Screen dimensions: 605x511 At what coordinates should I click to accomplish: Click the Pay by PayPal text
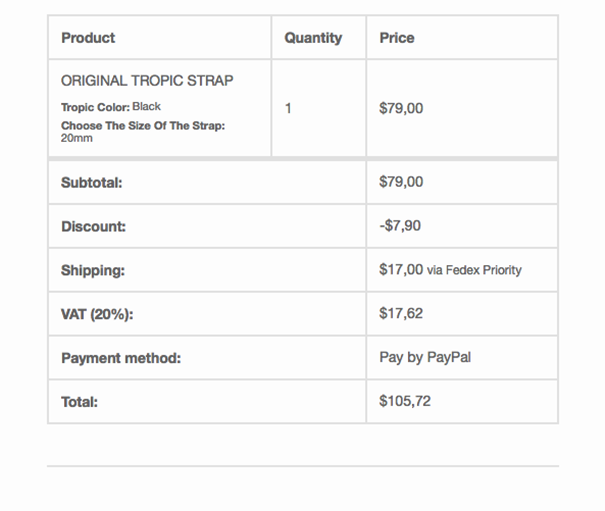(x=425, y=357)
